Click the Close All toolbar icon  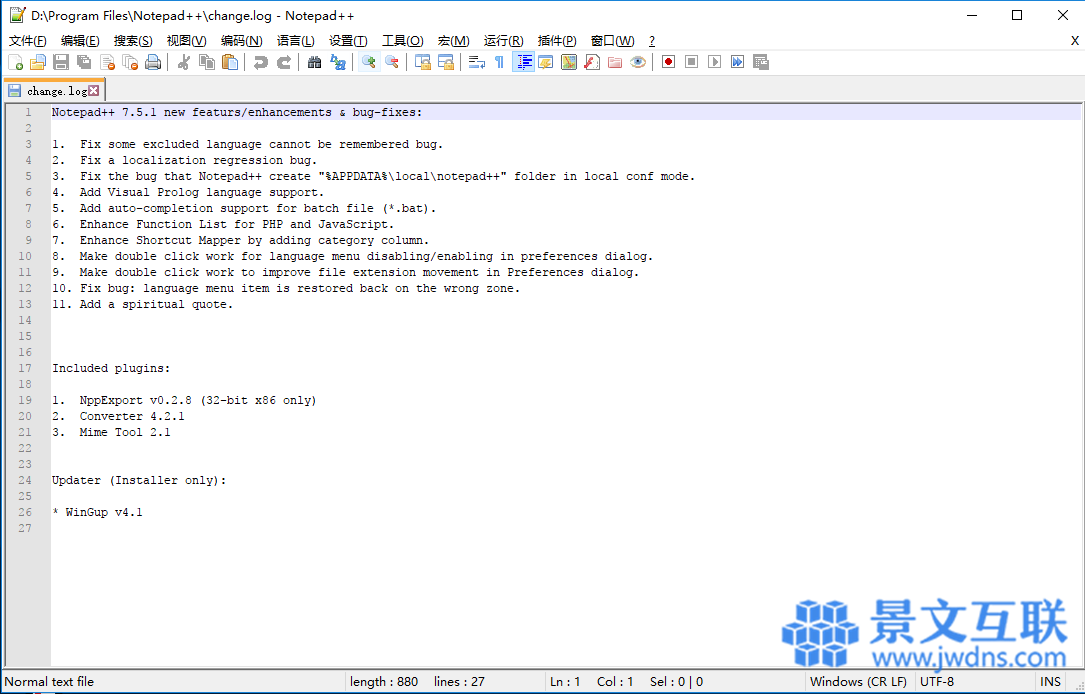pyautogui.click(x=130, y=62)
